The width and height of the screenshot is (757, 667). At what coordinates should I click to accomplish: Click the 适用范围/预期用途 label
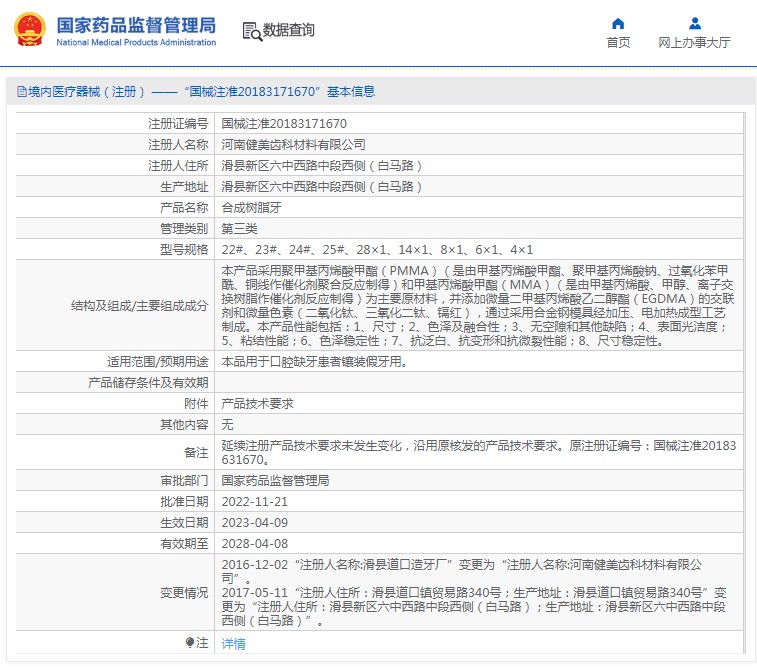(157, 361)
